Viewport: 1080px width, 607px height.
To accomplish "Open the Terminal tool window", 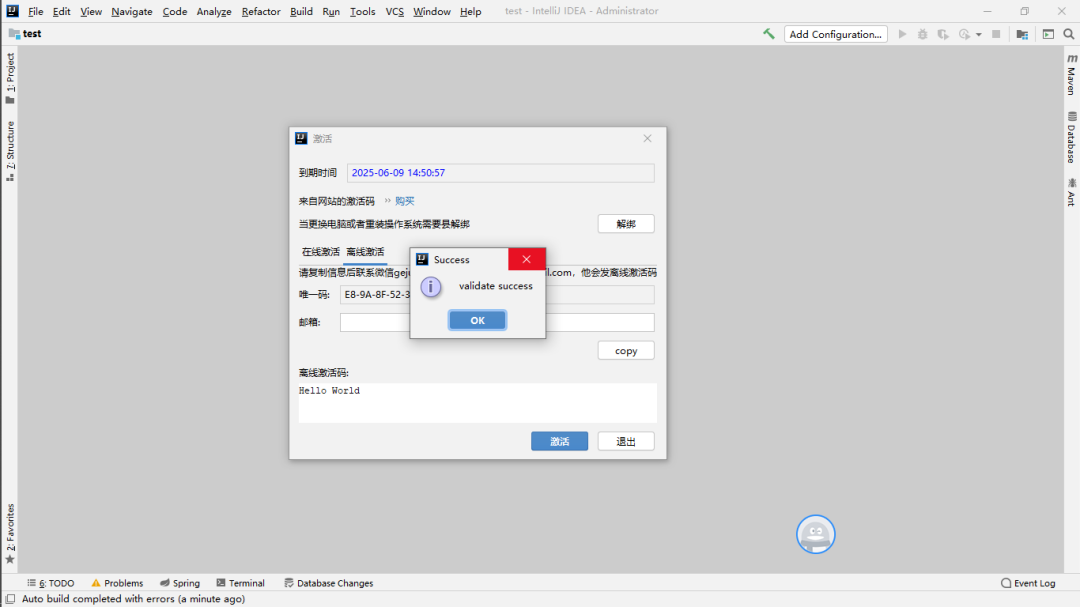I will [240, 583].
